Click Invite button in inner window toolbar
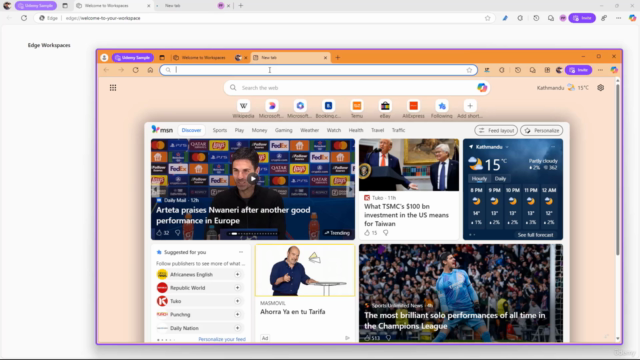640x360 pixels. [x=578, y=70]
